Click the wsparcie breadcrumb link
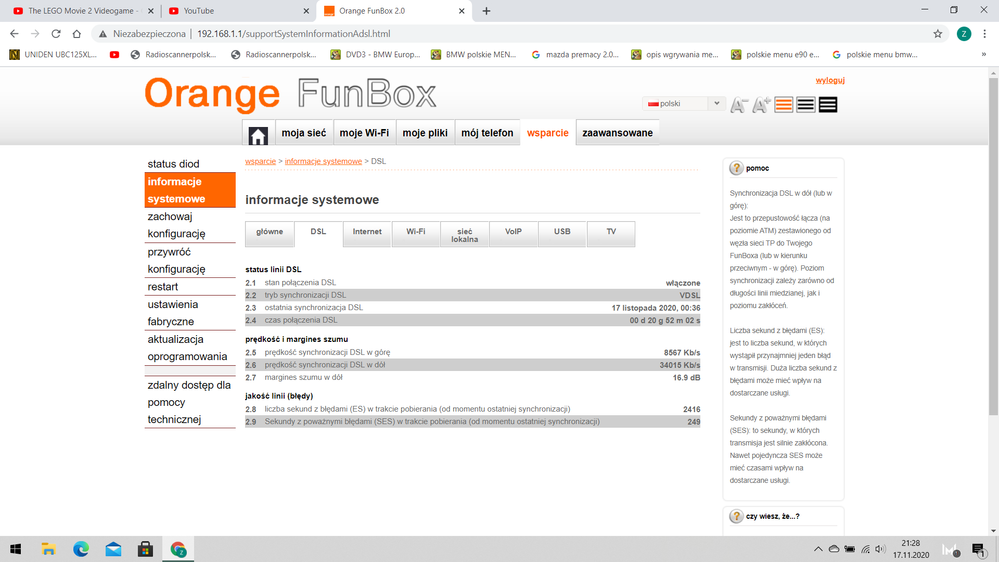 coord(260,161)
